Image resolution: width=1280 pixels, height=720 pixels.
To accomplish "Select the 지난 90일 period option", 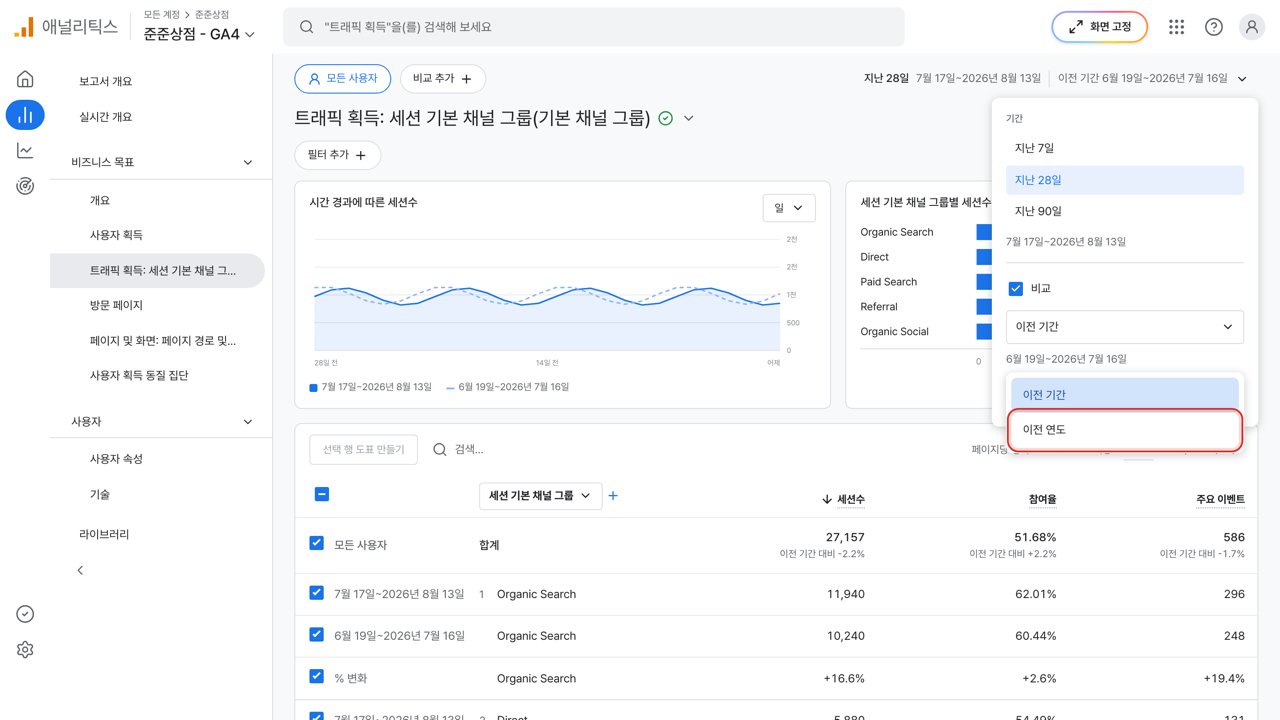I will pos(1125,211).
